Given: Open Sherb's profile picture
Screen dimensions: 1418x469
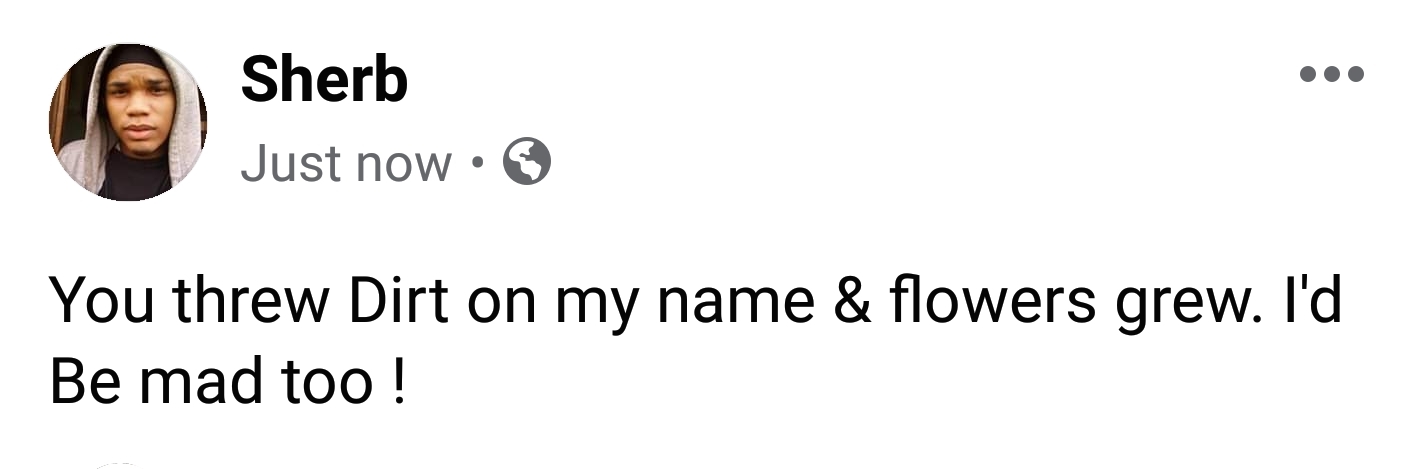Looking at the screenshot, I should click(x=128, y=122).
